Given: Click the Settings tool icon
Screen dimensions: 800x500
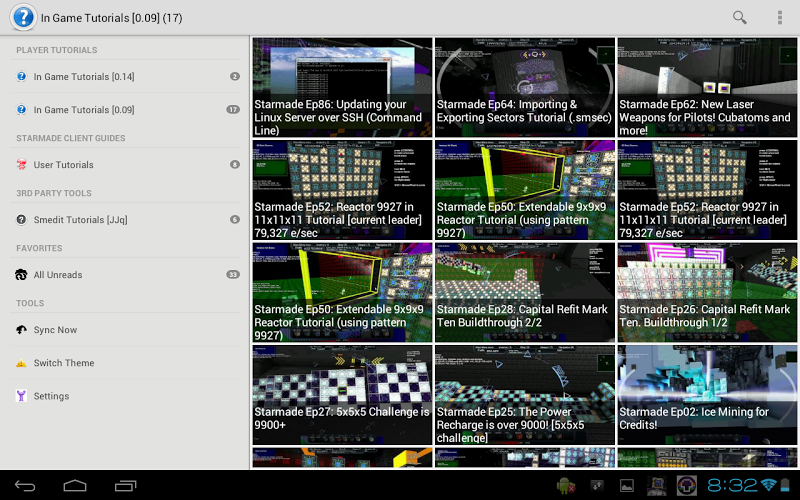Looking at the screenshot, I should [21, 396].
